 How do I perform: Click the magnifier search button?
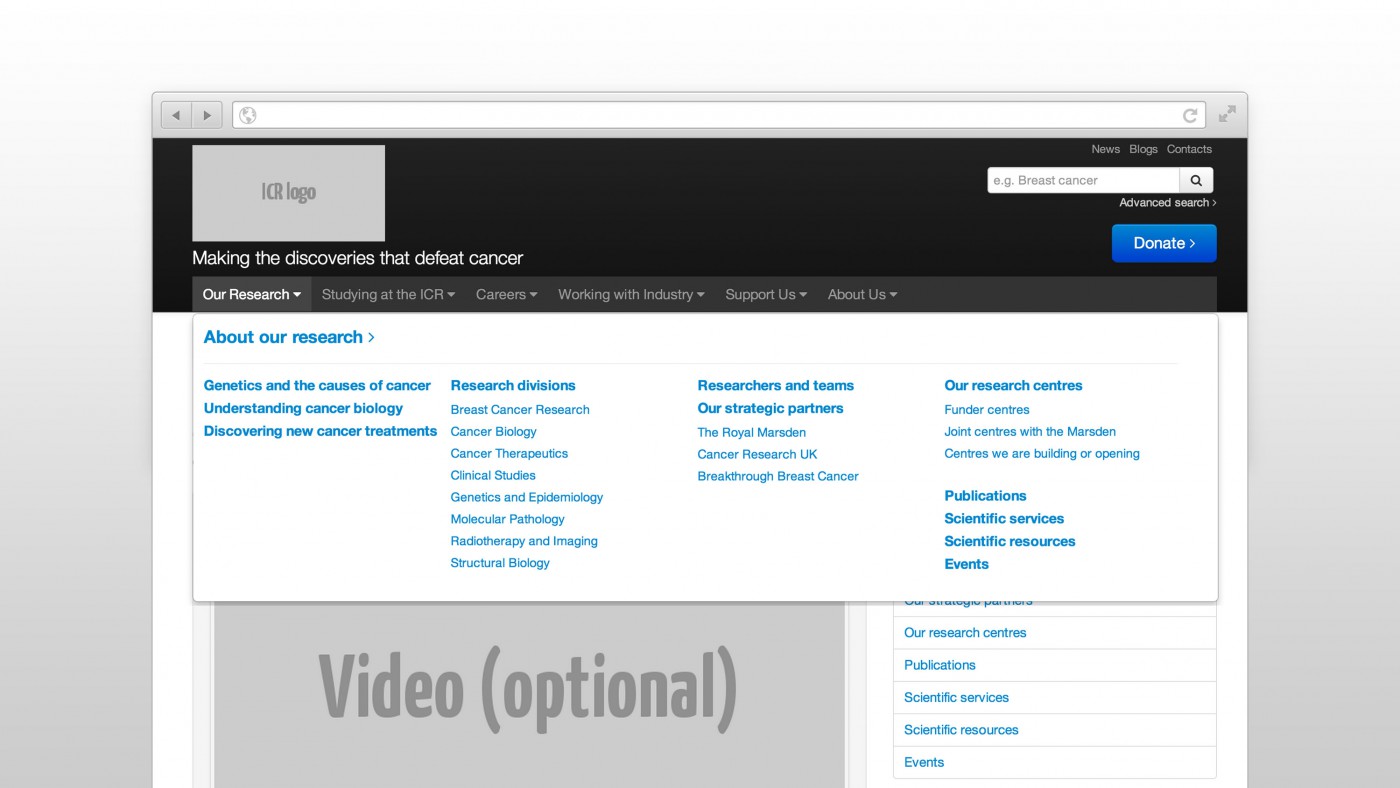1196,180
